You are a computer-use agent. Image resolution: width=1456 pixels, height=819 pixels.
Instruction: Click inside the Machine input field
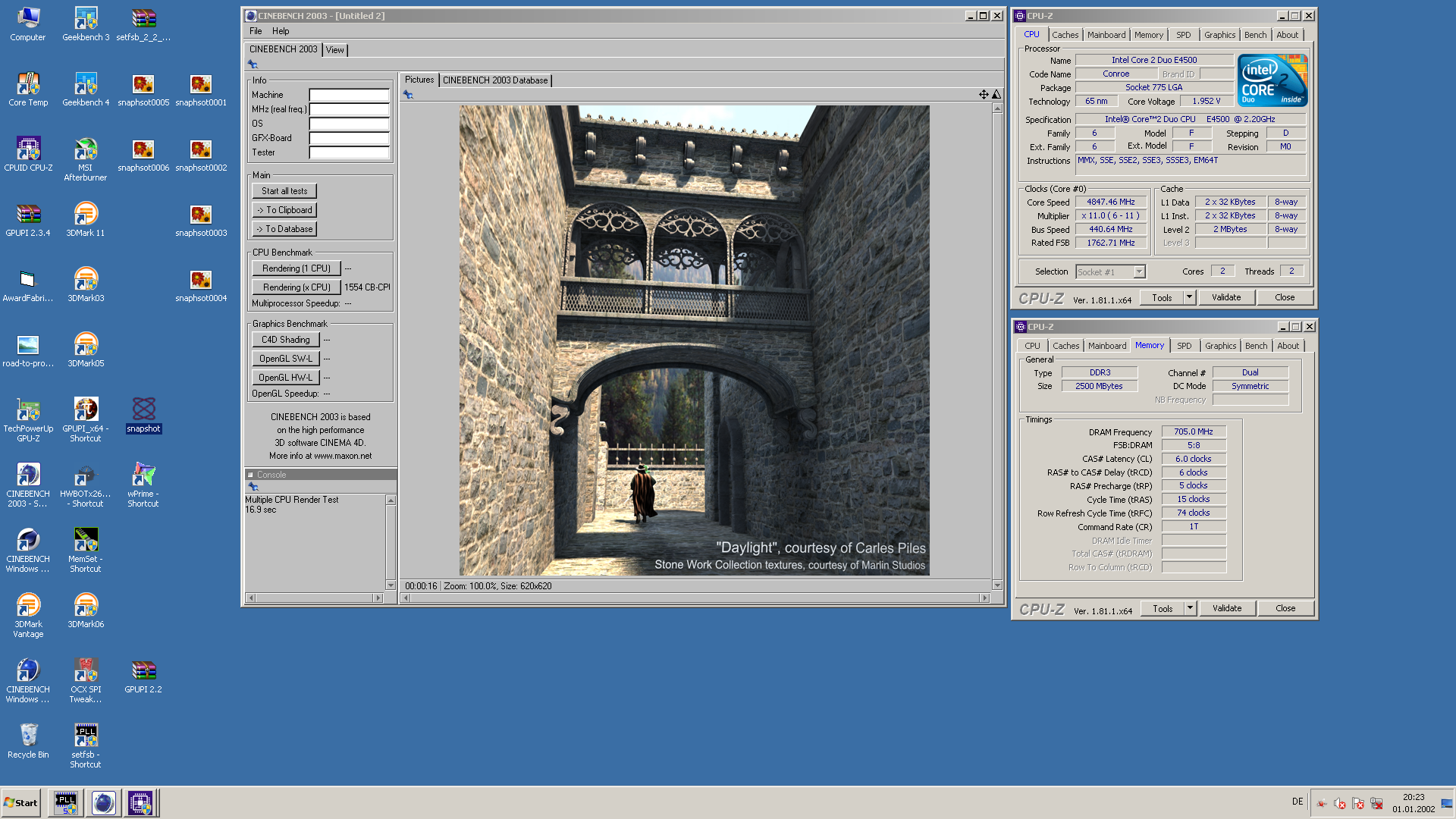349,95
